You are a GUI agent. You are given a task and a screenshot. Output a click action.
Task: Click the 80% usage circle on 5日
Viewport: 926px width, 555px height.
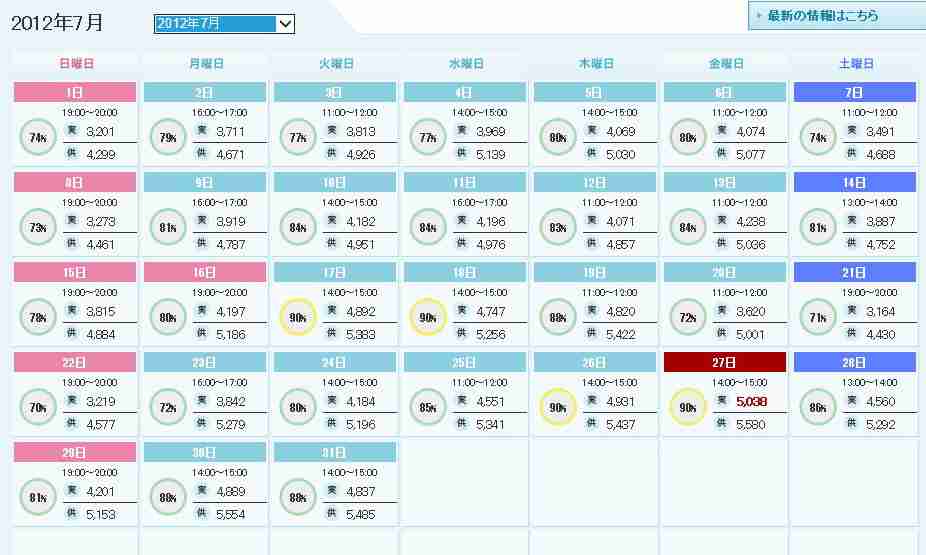coord(557,138)
